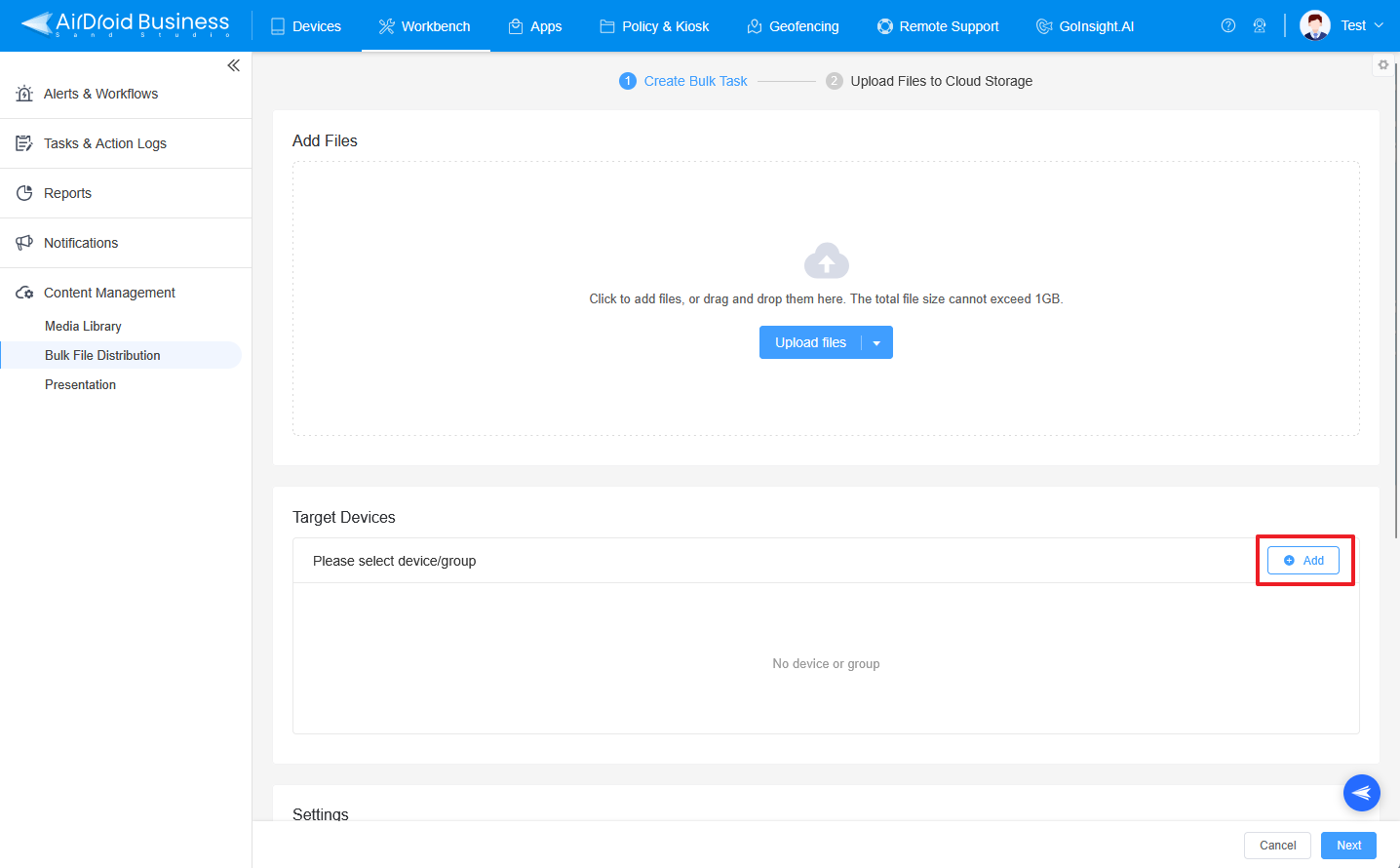Expand the Upload files dropdown arrow
Viewport: 1400px width, 868px height.
[x=876, y=343]
